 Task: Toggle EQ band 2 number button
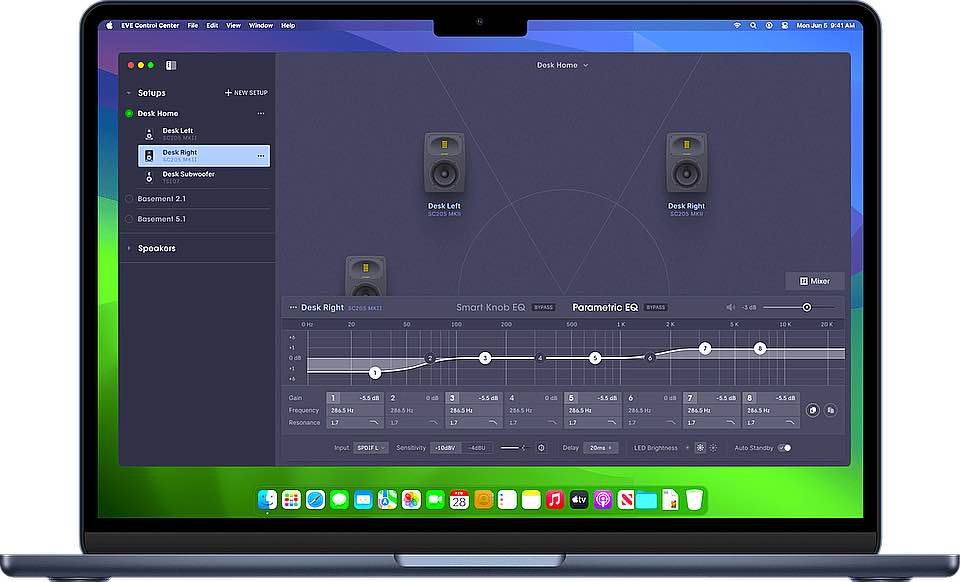coord(392,398)
